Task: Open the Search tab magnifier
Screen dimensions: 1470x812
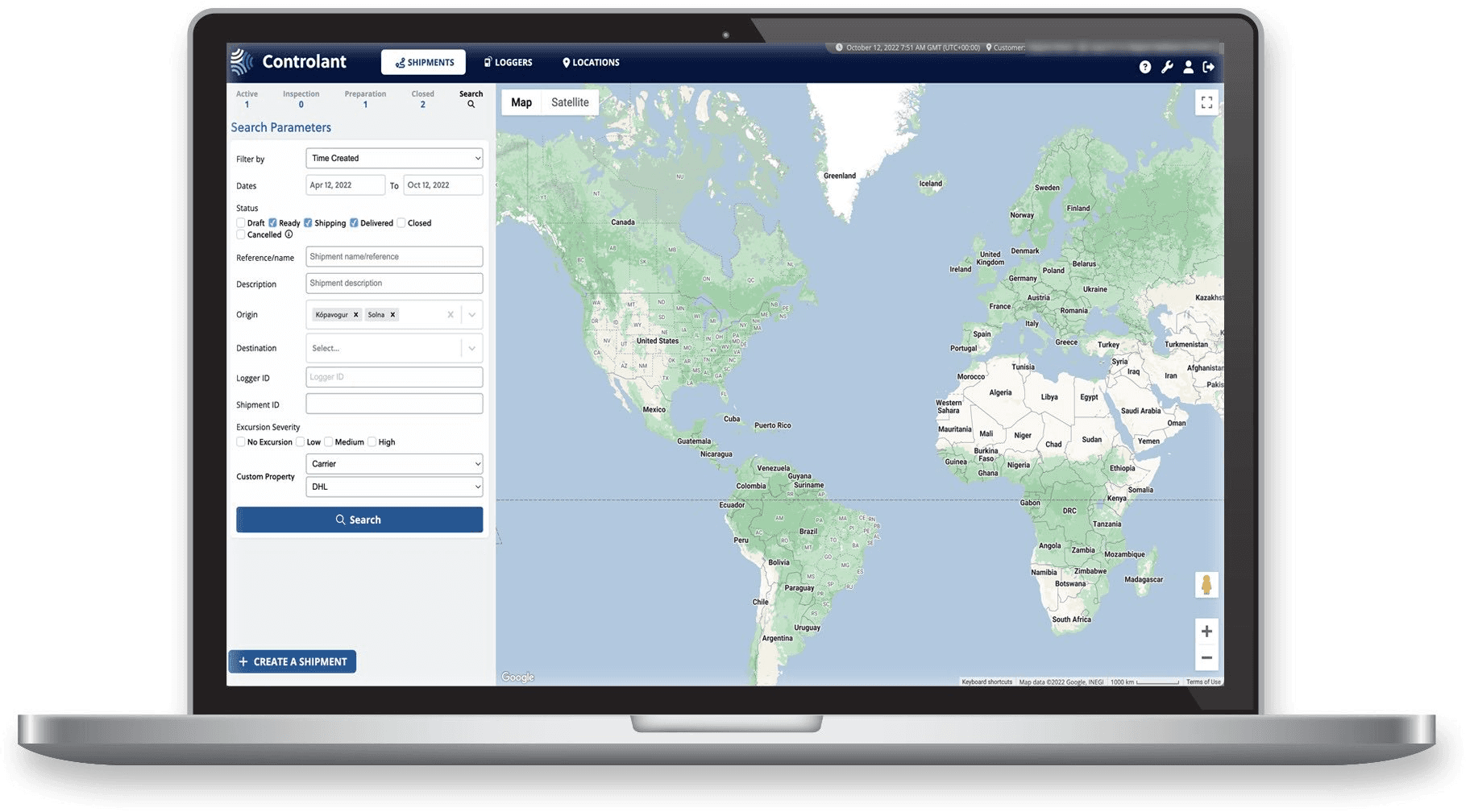Action: [471, 99]
